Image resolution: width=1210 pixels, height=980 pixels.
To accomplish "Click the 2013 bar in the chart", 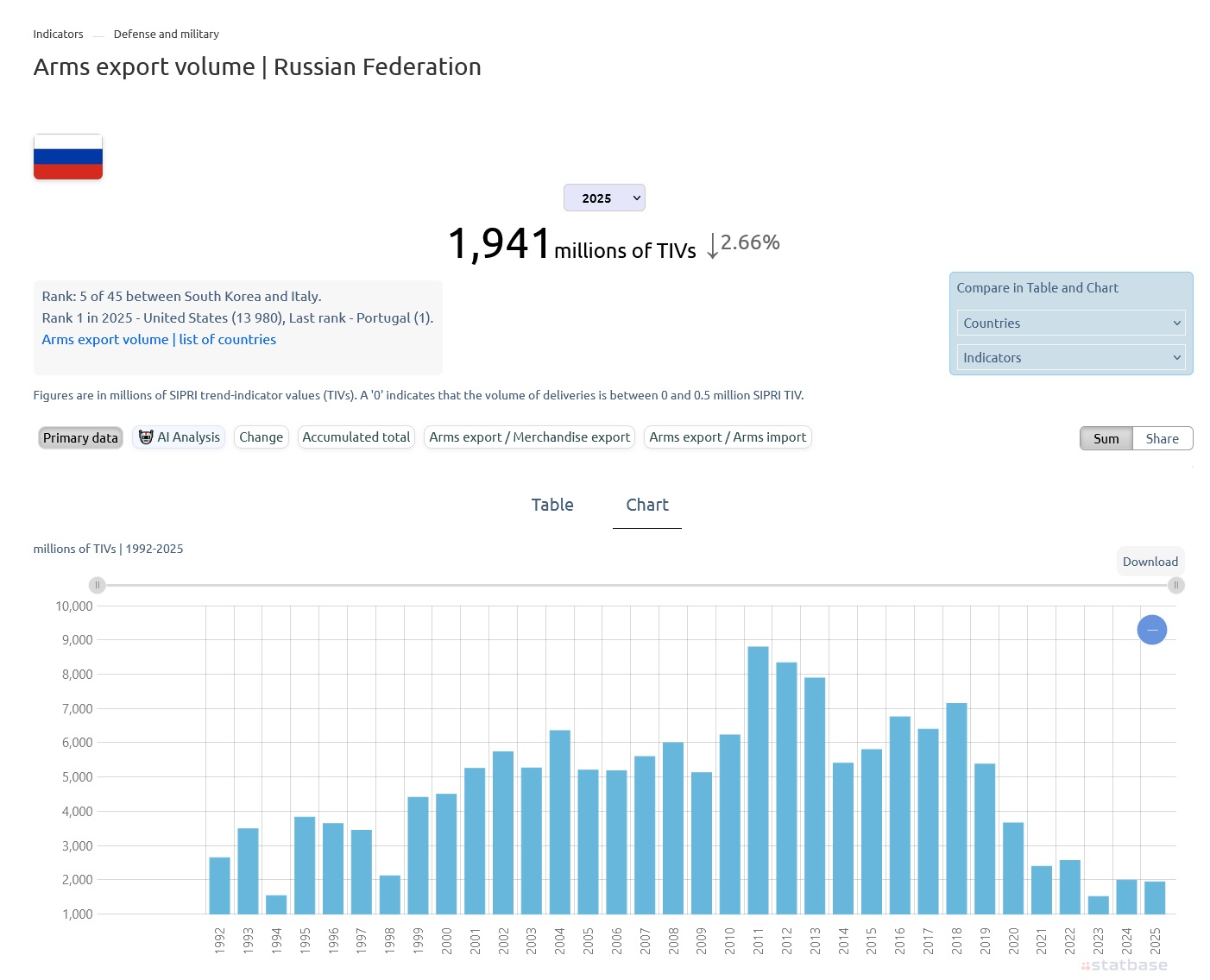I will (815, 795).
